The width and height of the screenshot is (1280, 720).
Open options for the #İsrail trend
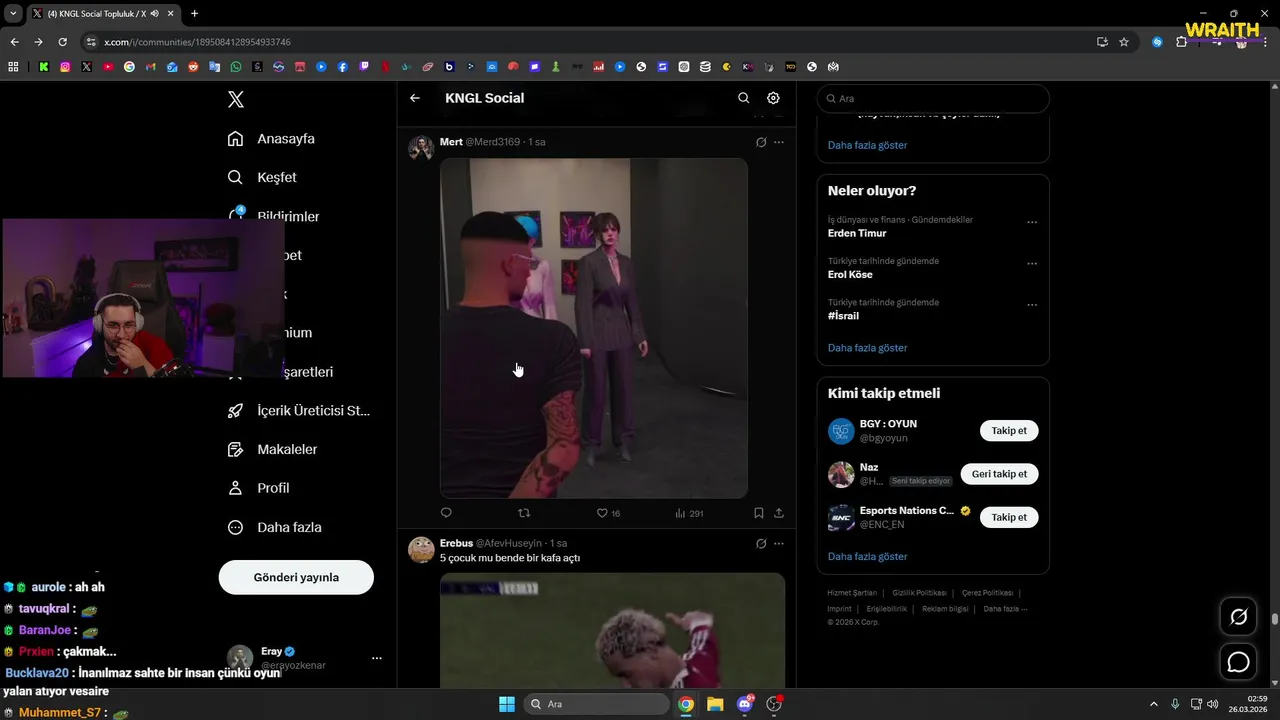point(1032,305)
